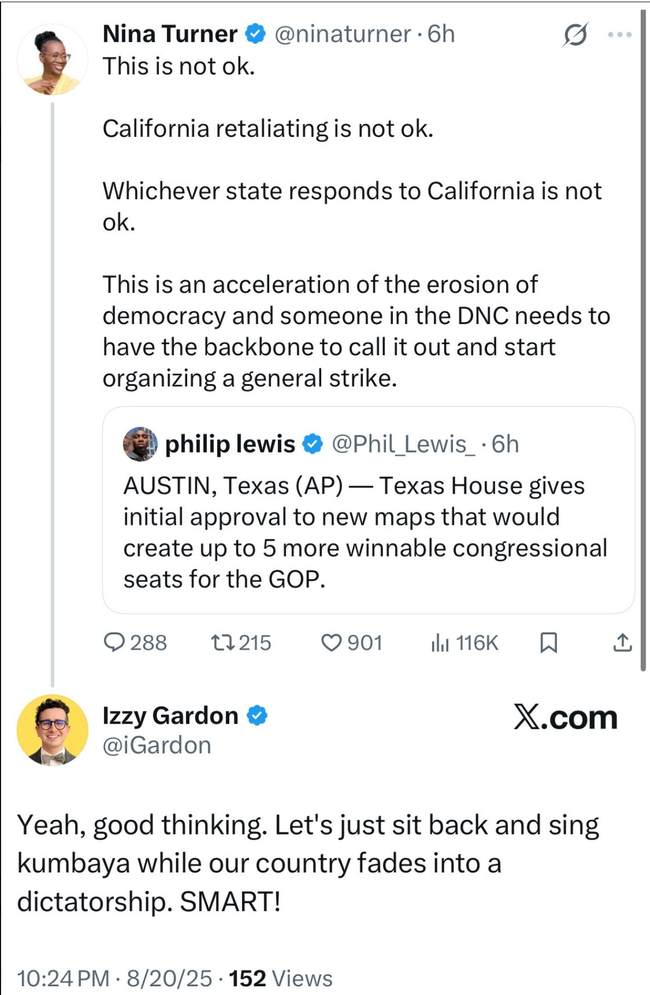Click the @iGardon handle

(157, 745)
